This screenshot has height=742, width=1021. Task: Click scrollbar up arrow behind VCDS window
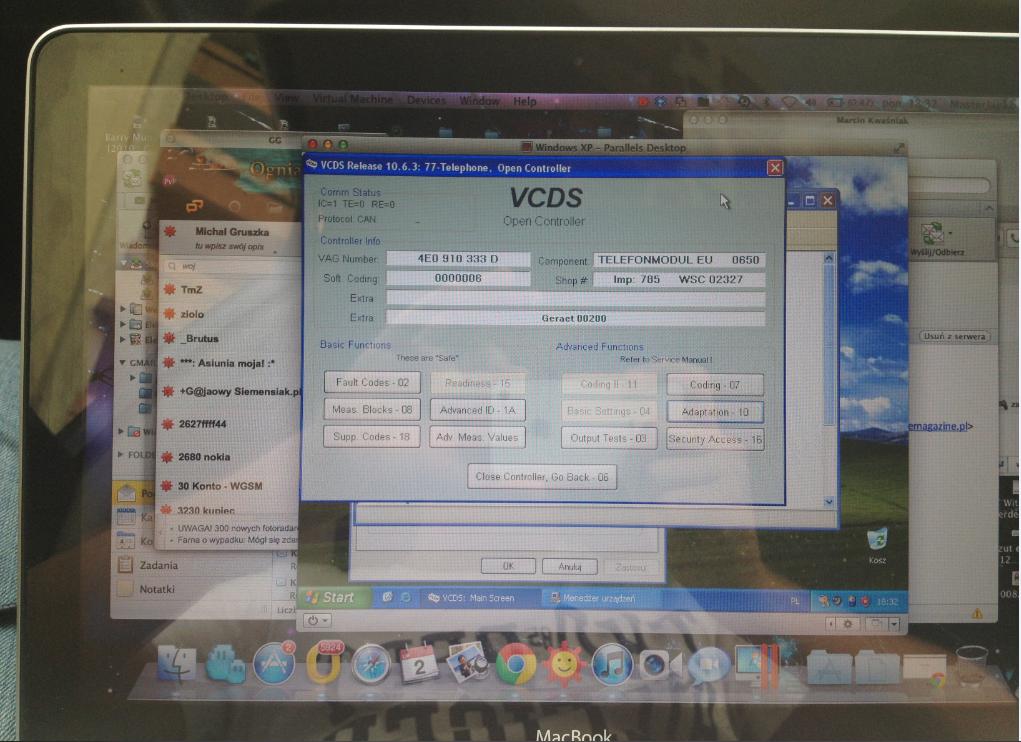[x=828, y=258]
